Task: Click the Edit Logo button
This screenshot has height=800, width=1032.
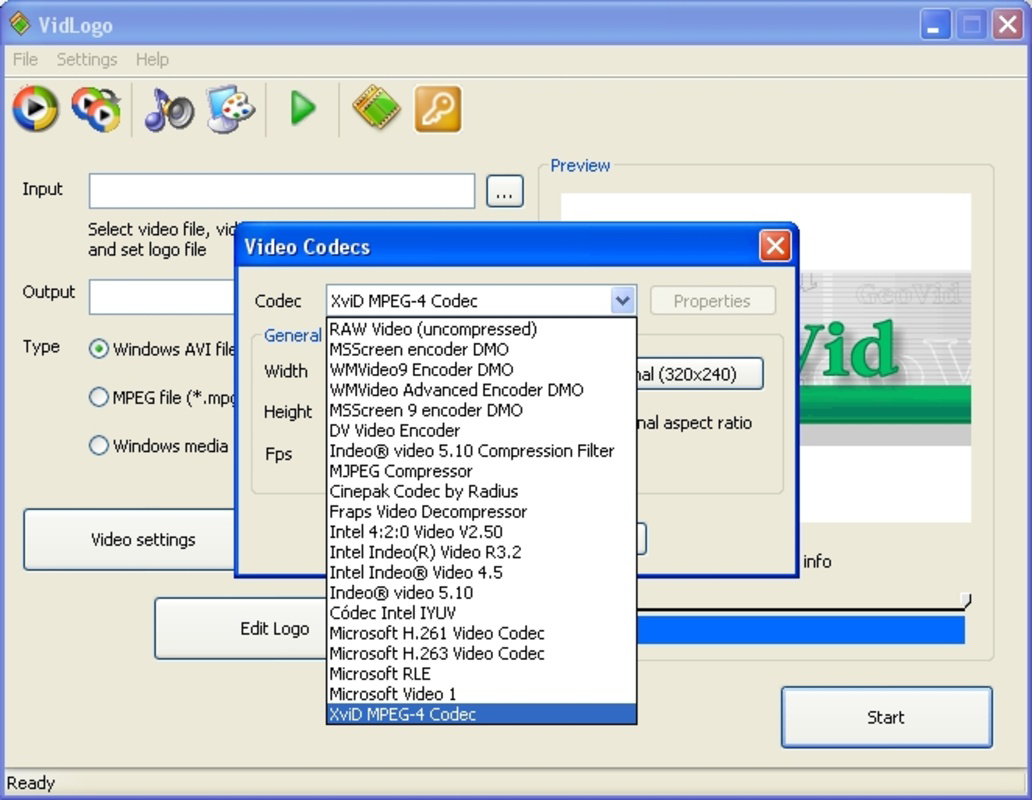Action: (x=274, y=628)
